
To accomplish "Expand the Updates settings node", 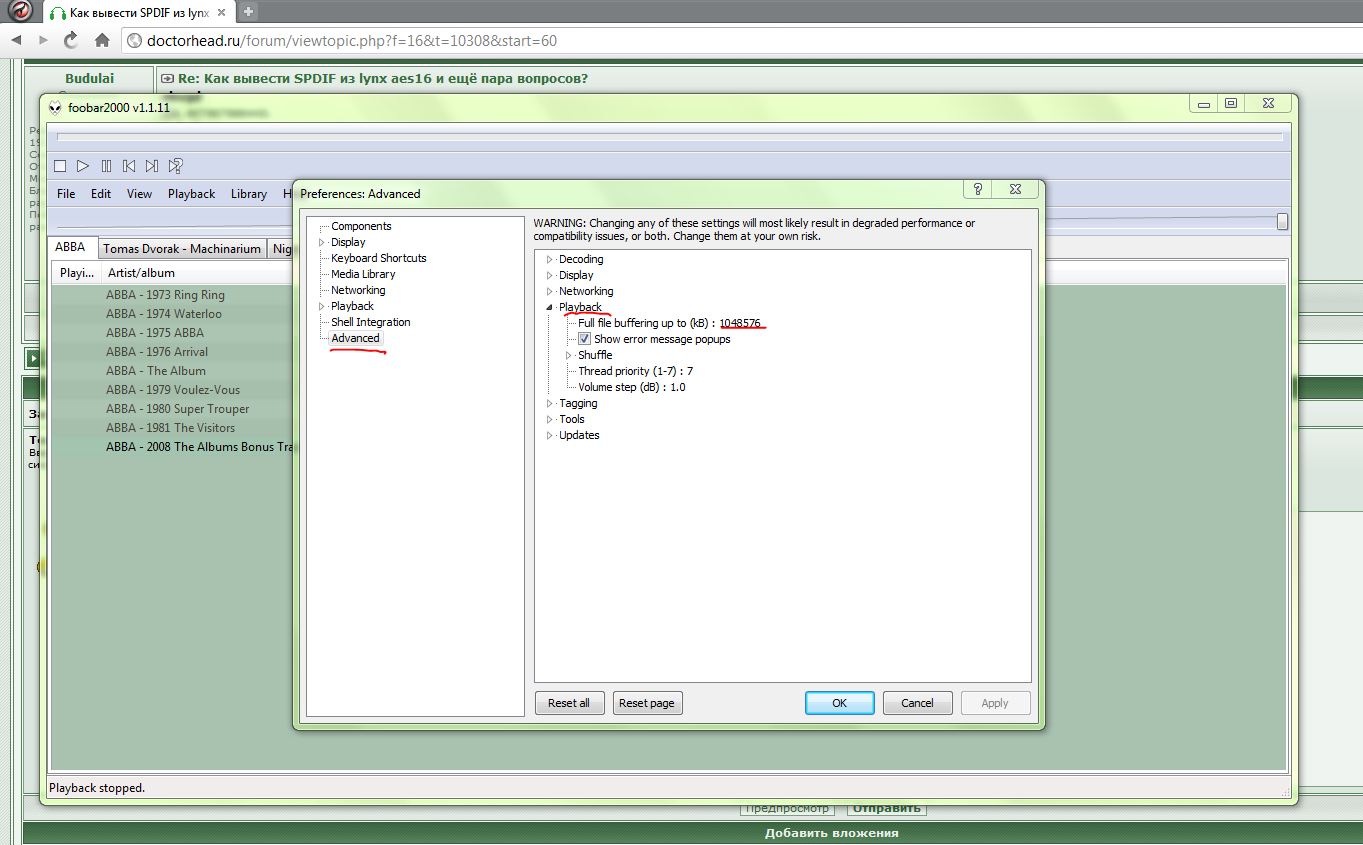I will pyautogui.click(x=549, y=435).
